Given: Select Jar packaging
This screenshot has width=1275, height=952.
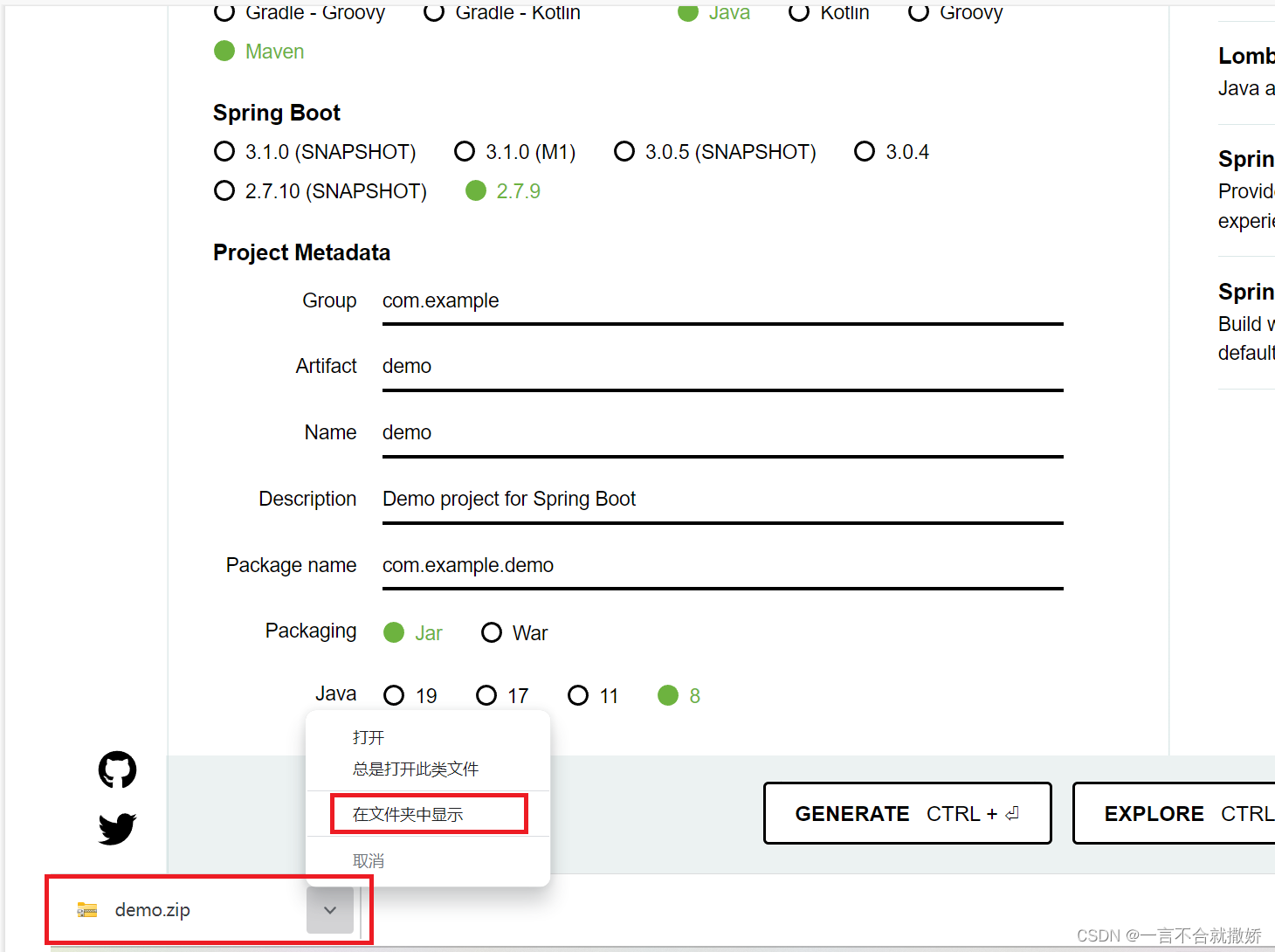Looking at the screenshot, I should point(413,632).
